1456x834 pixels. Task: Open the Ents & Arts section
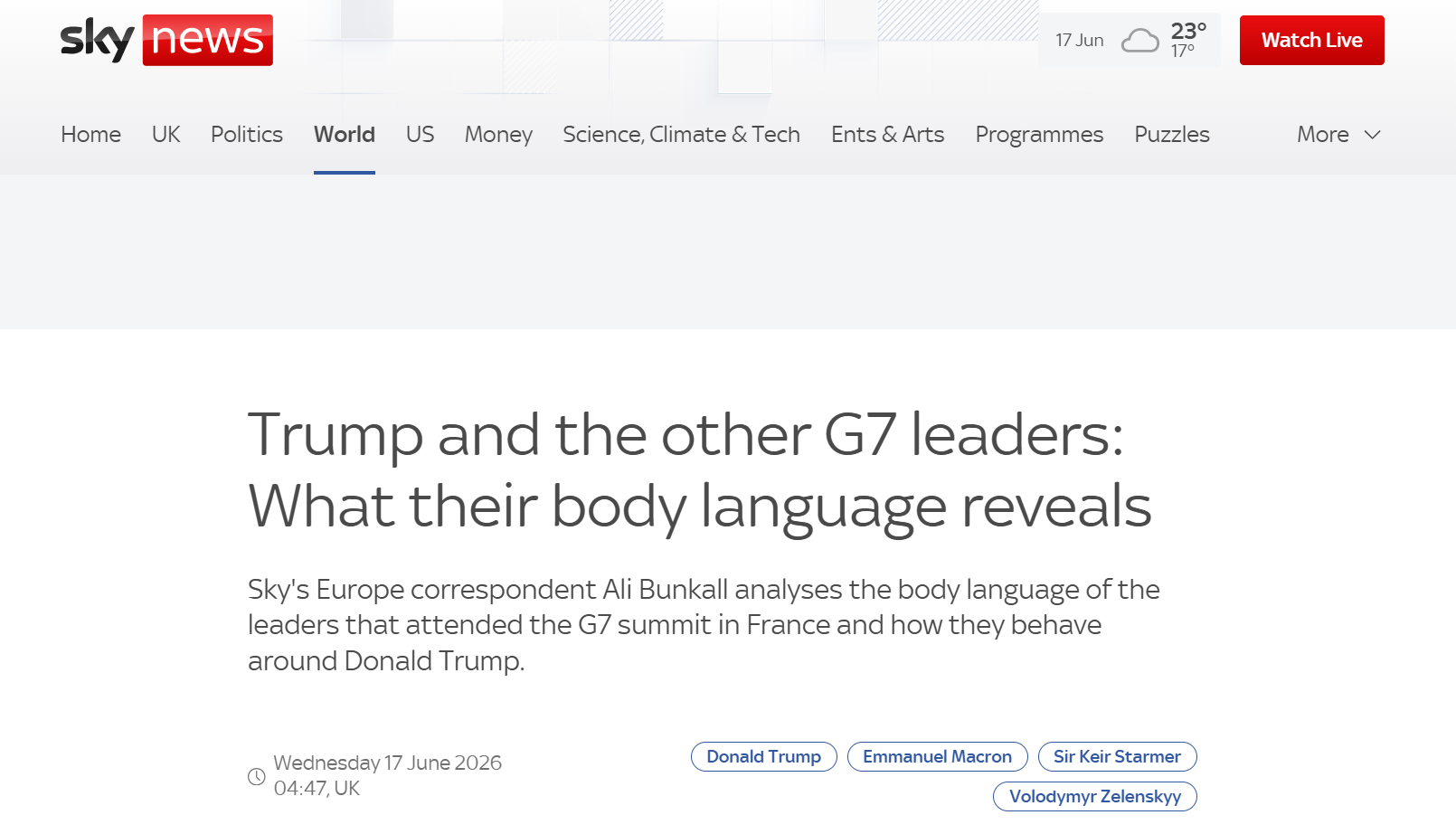click(x=888, y=135)
